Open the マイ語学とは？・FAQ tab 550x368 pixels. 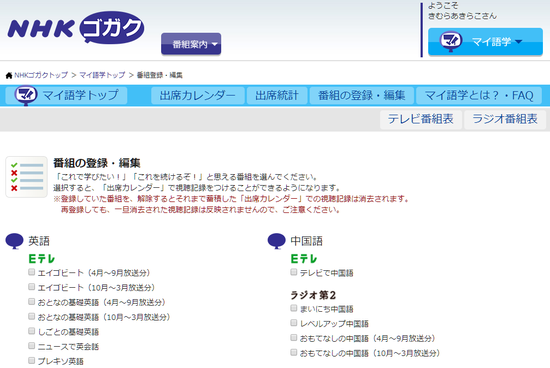click(479, 95)
